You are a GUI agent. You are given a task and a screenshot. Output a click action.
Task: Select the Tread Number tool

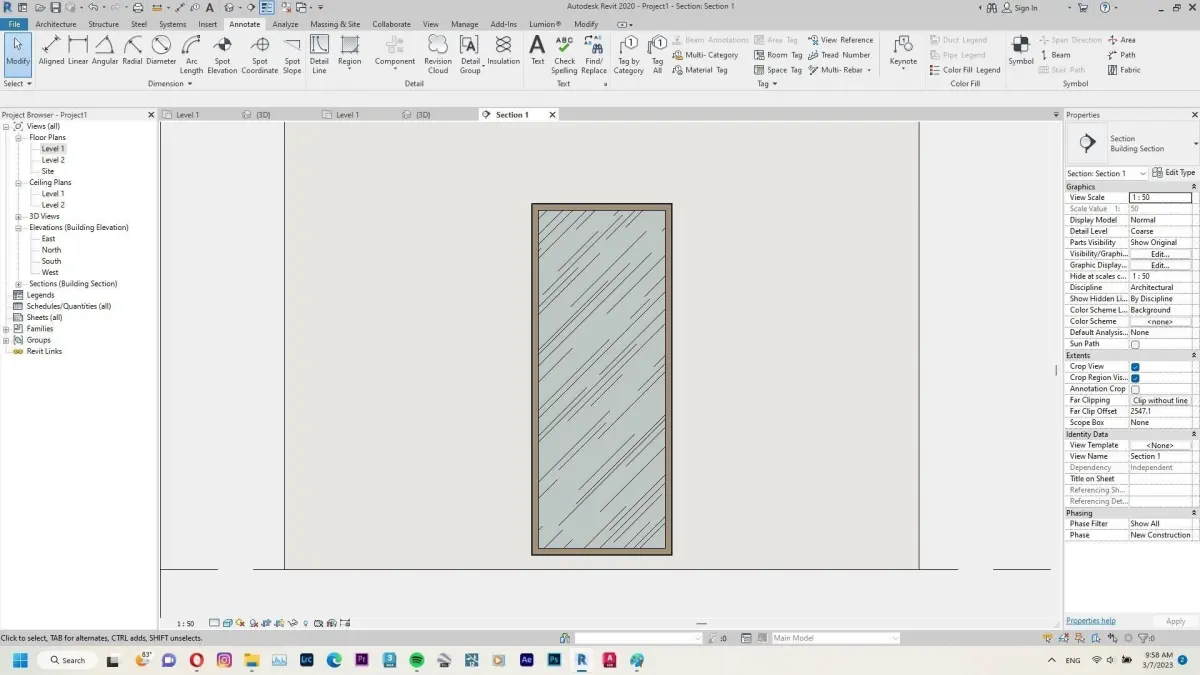[839, 55]
